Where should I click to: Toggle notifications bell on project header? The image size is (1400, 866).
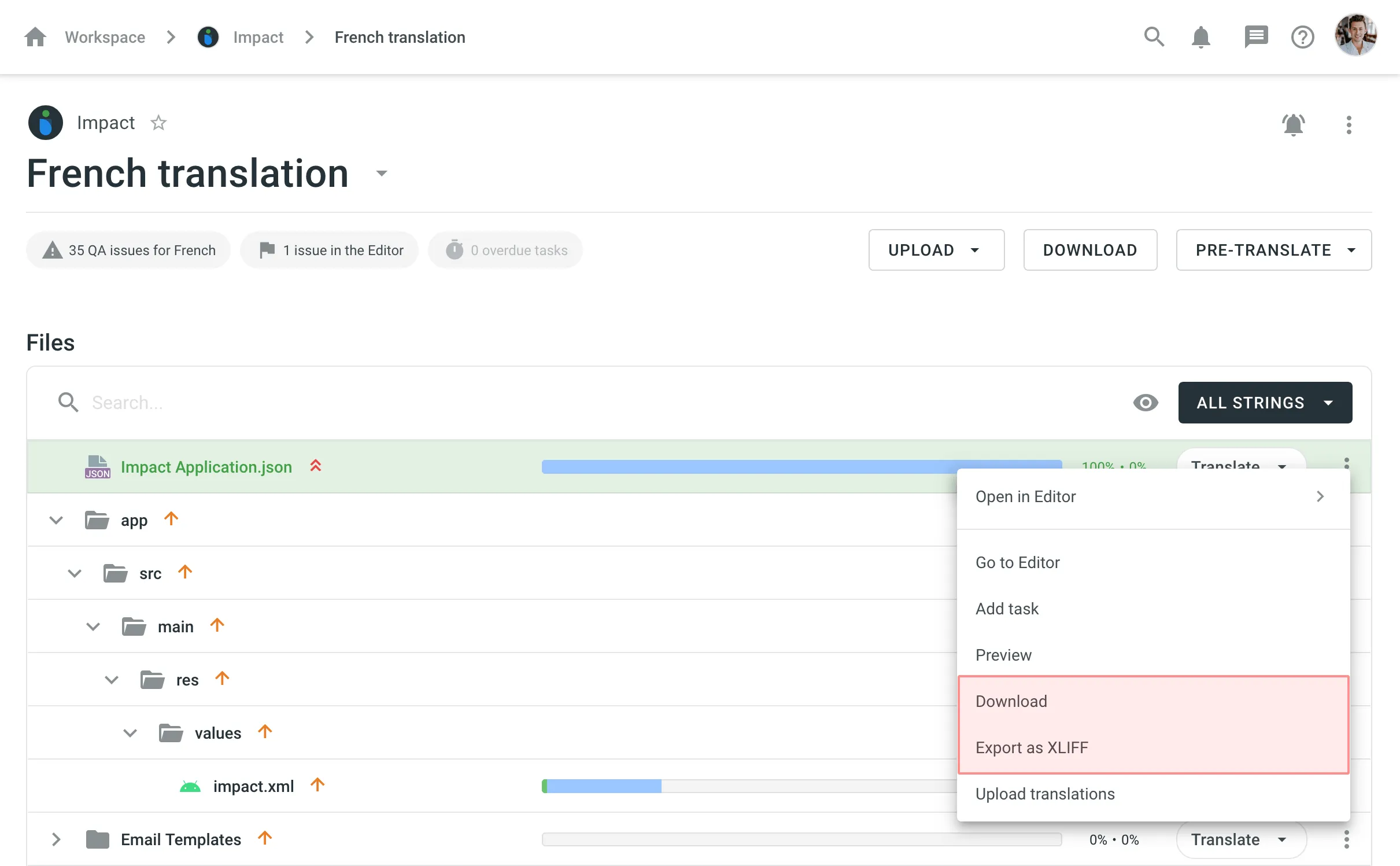[1294, 123]
